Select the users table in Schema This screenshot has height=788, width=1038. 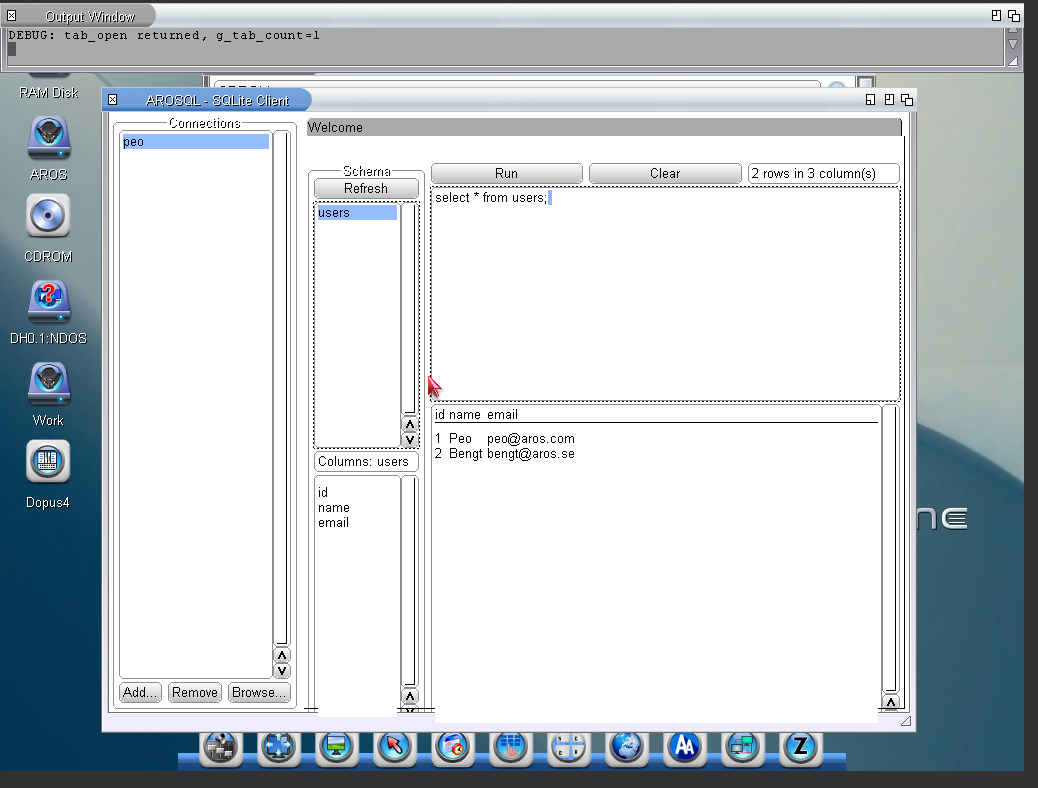357,213
